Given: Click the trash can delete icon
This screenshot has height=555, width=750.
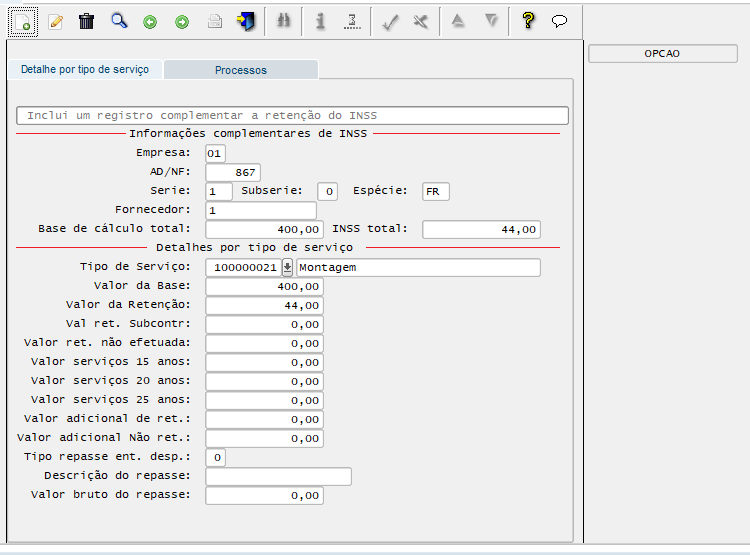Looking at the screenshot, I should pyautogui.click(x=87, y=22).
